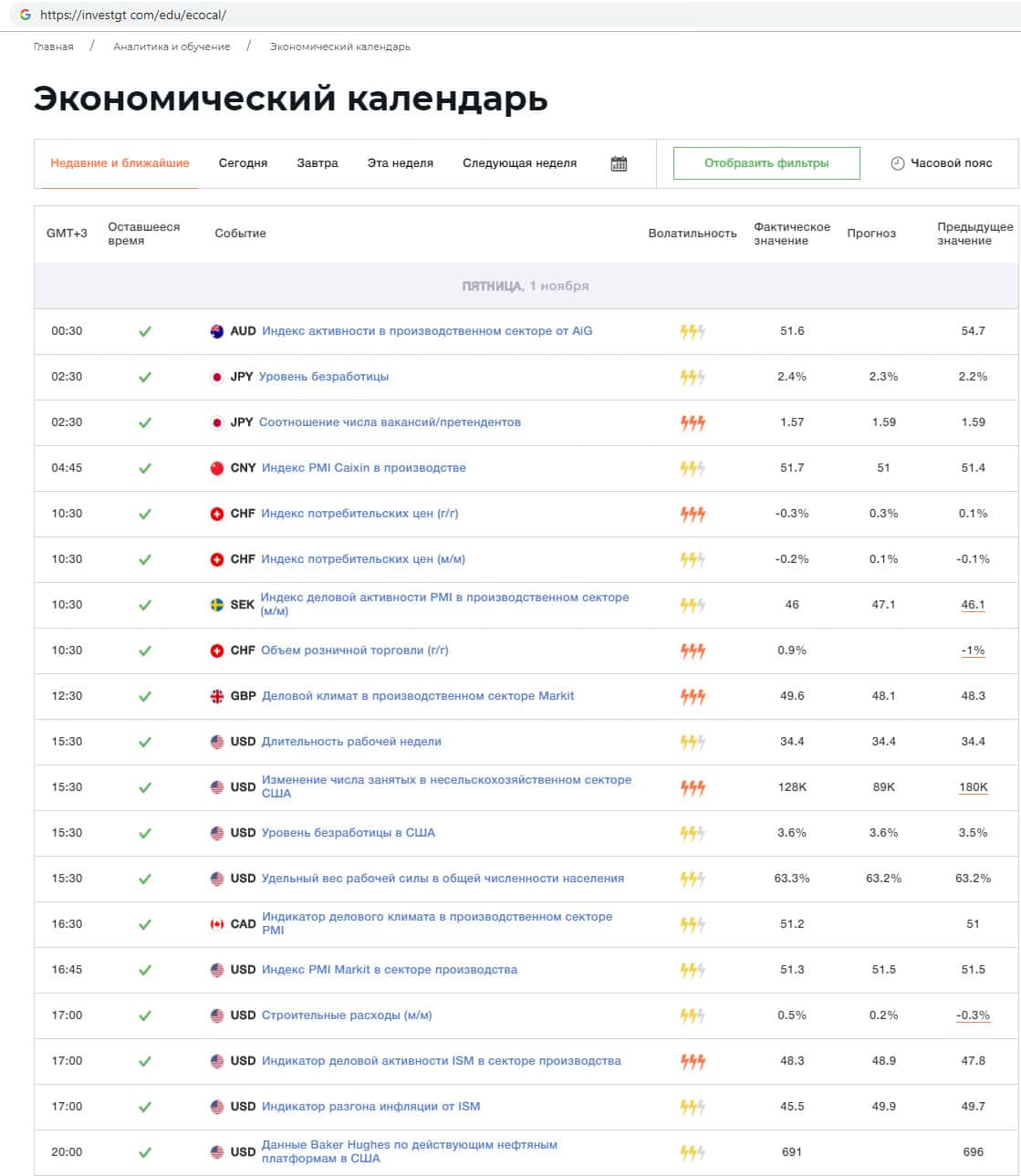This screenshot has height=1176, width=1021.
Task: Switch to the Эта неделя tab
Action: click(400, 163)
